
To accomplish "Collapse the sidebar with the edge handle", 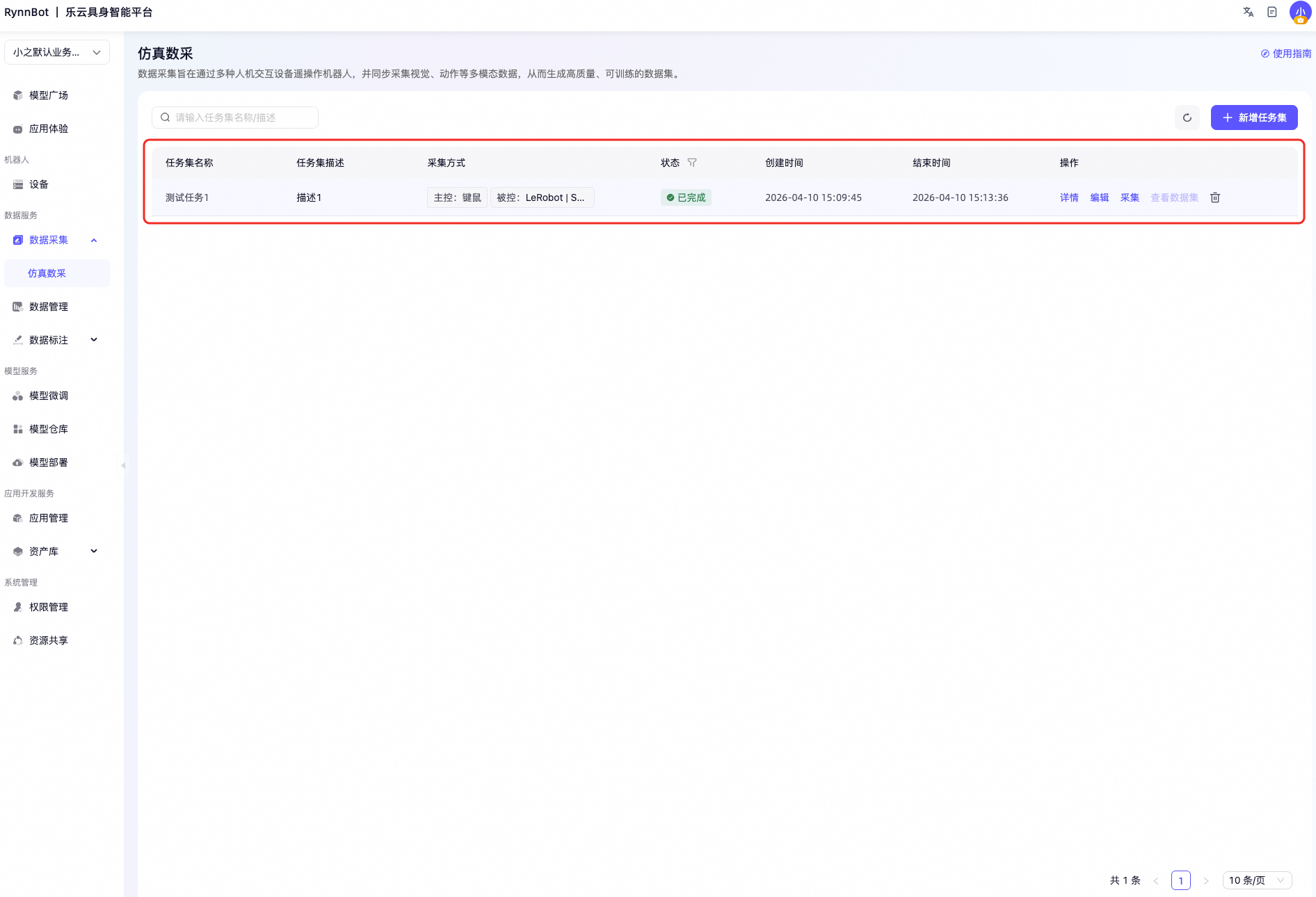I will (x=123, y=465).
